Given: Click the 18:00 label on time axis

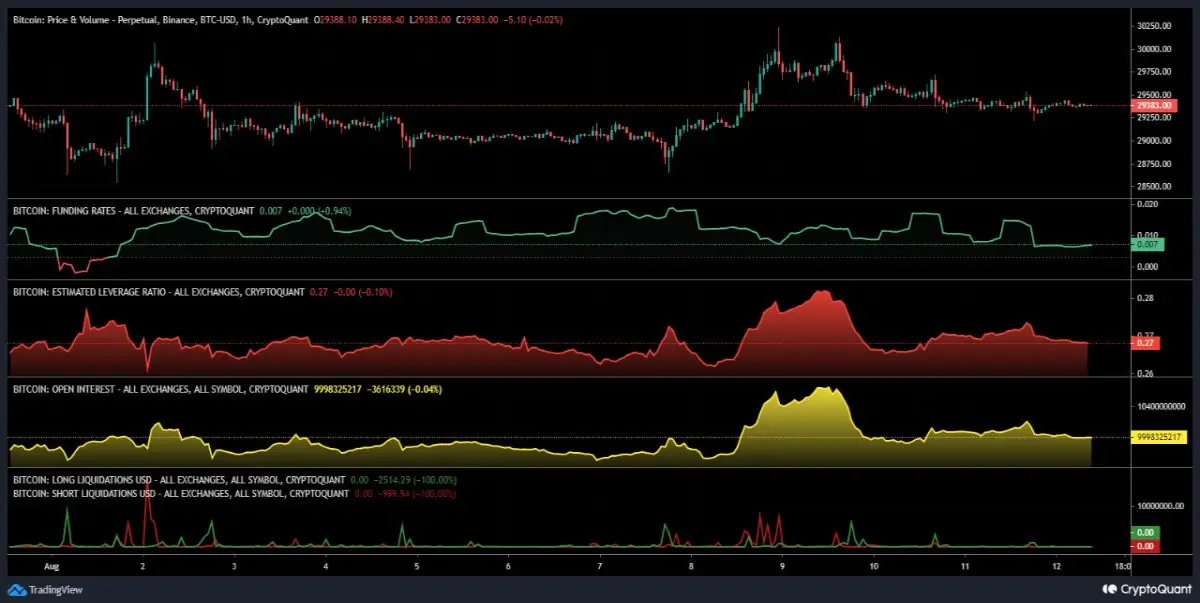Looking at the screenshot, I should (x=1124, y=565).
